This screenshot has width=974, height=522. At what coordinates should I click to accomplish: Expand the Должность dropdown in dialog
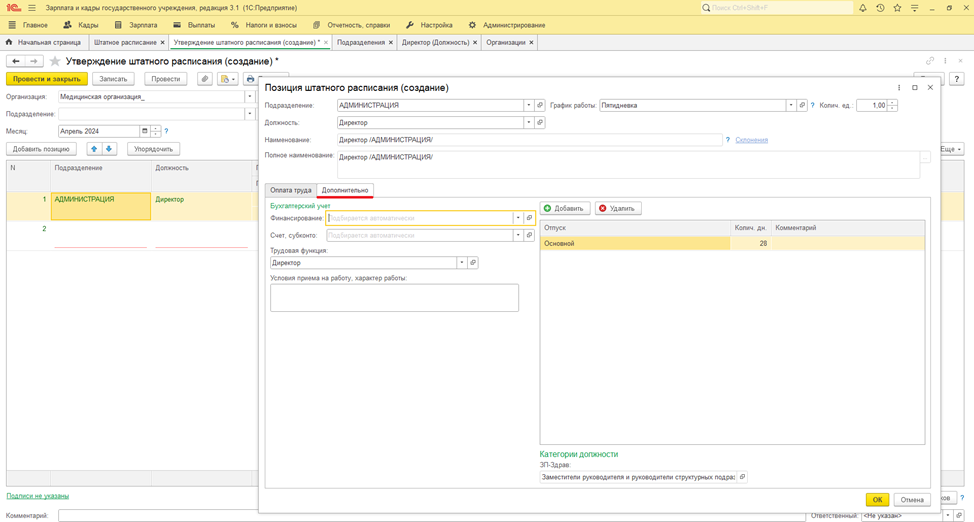pos(529,122)
